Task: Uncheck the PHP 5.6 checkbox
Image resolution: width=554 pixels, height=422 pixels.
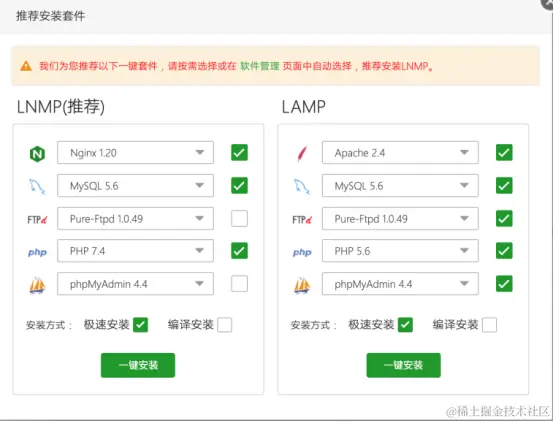Action: tap(504, 251)
